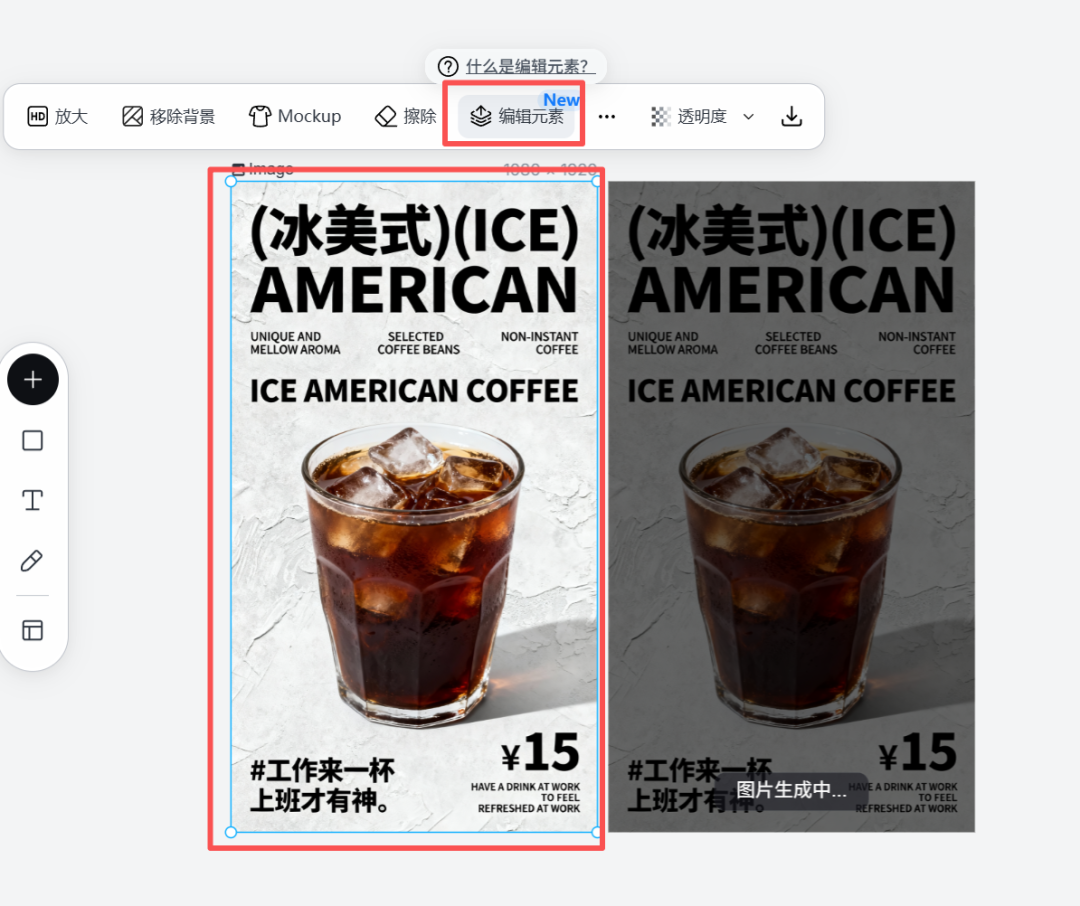Click the checkered transparency swatch icon

[661, 116]
